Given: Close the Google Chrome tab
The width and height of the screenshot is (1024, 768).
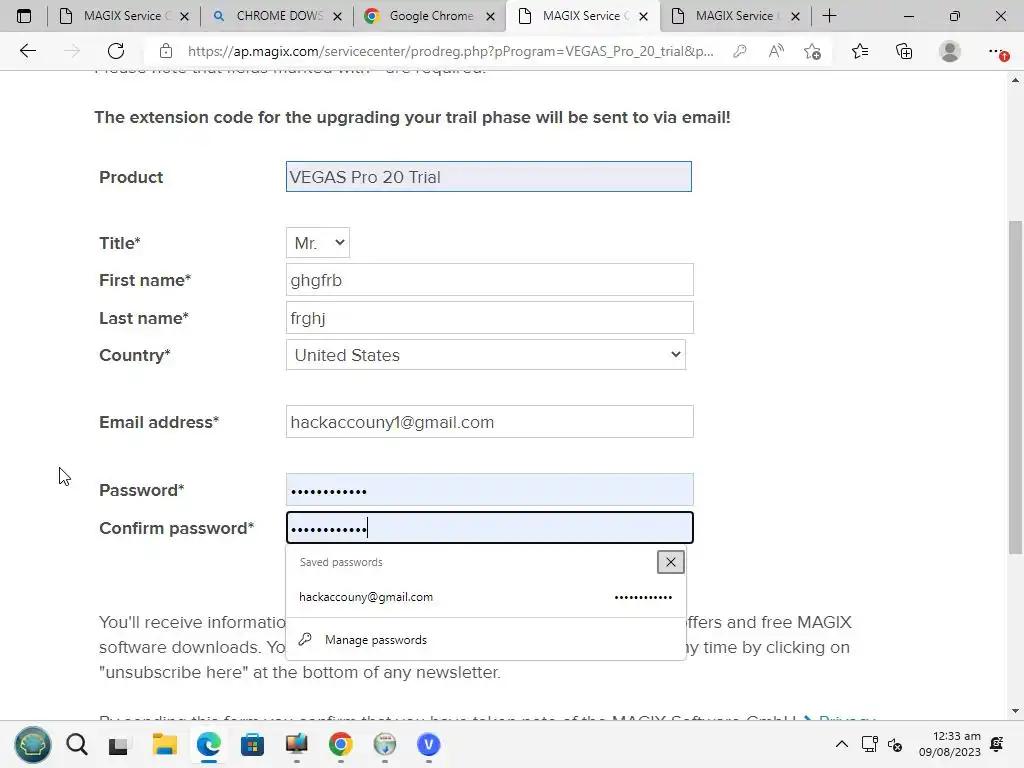Looking at the screenshot, I should coord(490,16).
